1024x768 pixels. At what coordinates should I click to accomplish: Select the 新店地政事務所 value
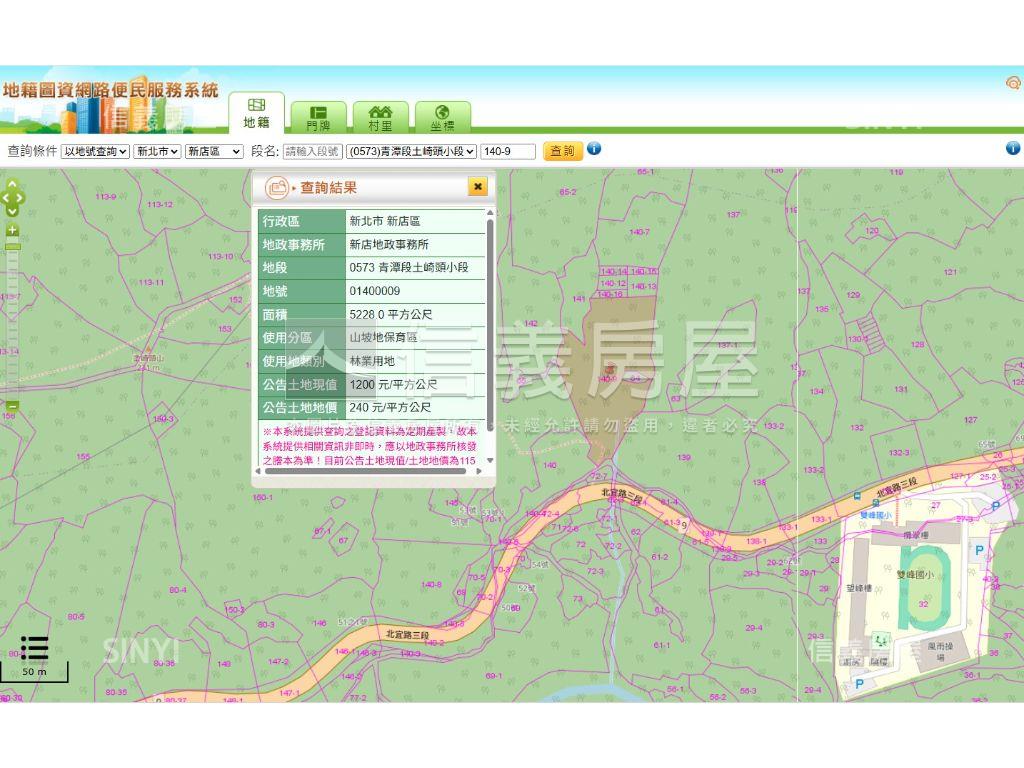[389, 244]
